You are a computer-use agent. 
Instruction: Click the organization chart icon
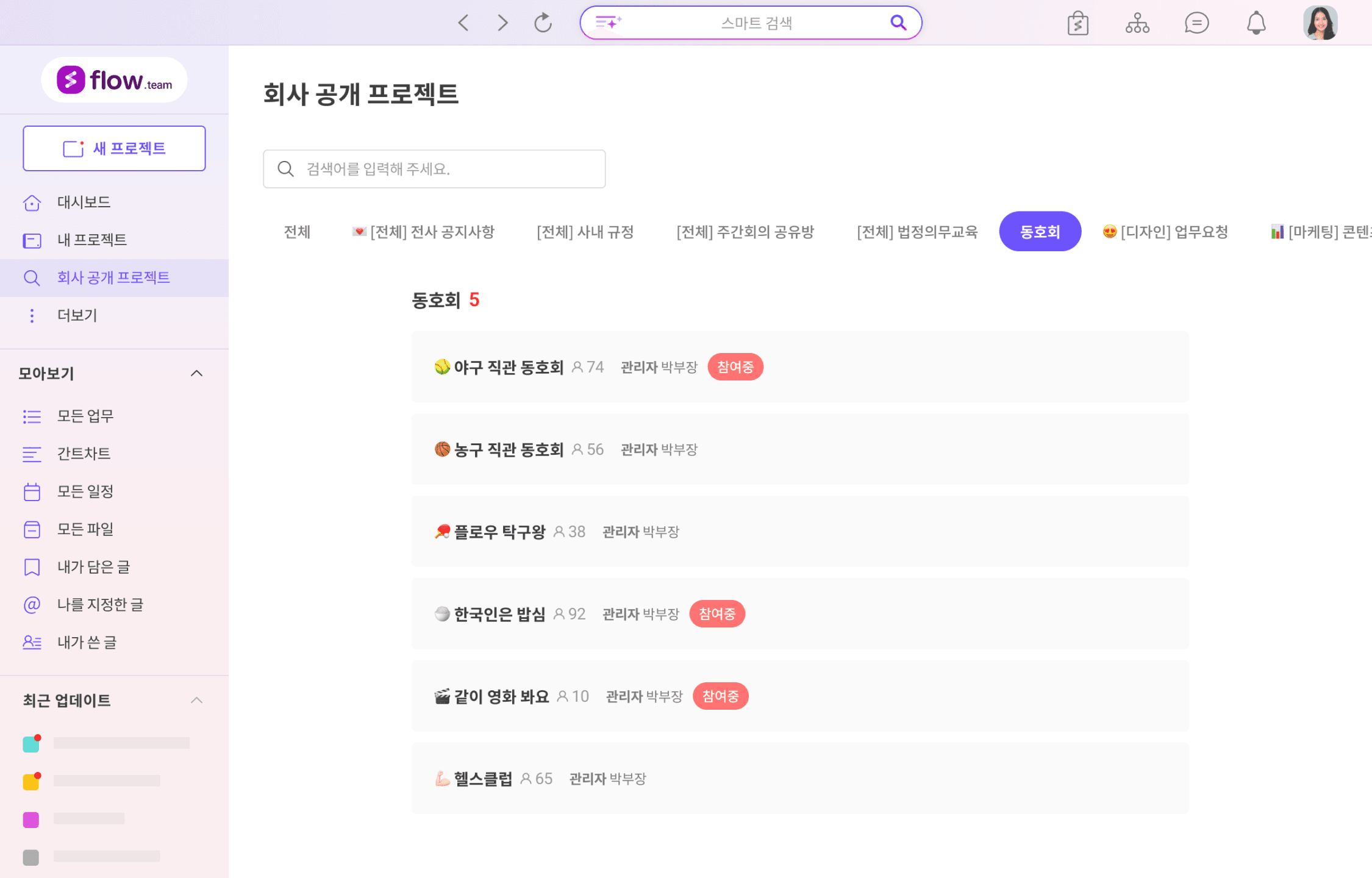click(x=1137, y=23)
